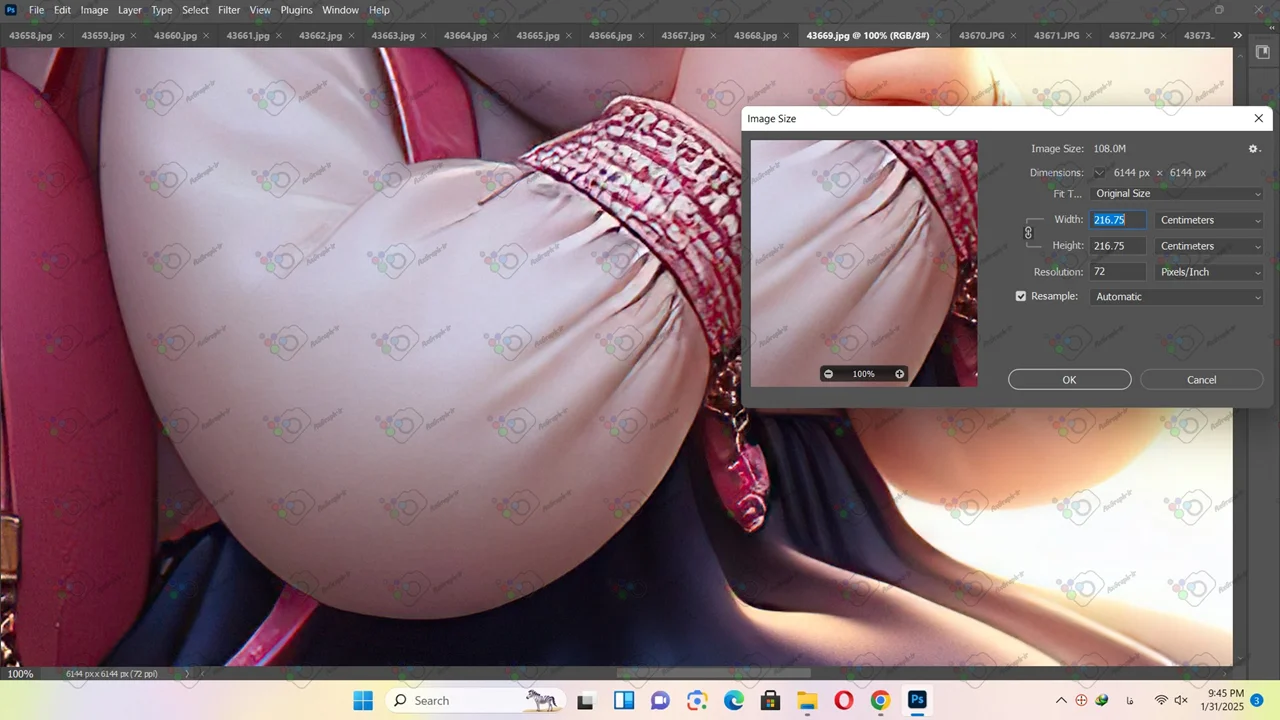1280x720 pixels.
Task: Click the OK button
Action: pos(1069,380)
